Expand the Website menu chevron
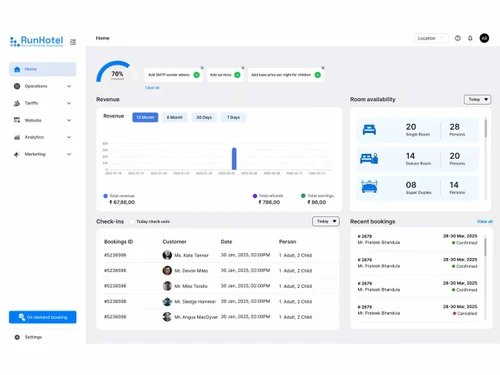Viewport: 500px width, 375px height. (x=69, y=120)
